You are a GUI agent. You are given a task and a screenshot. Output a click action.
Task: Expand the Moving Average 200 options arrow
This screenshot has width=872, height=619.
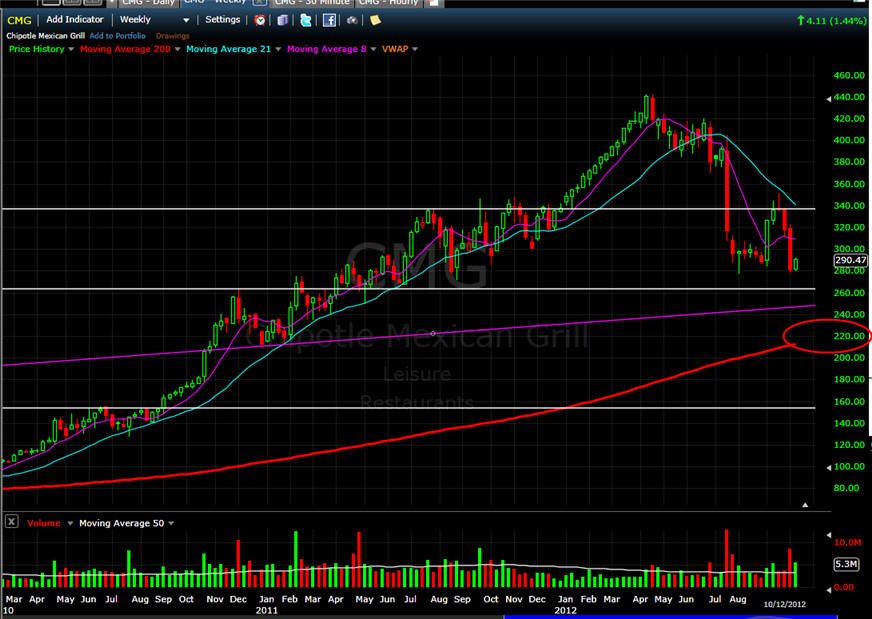tap(177, 49)
